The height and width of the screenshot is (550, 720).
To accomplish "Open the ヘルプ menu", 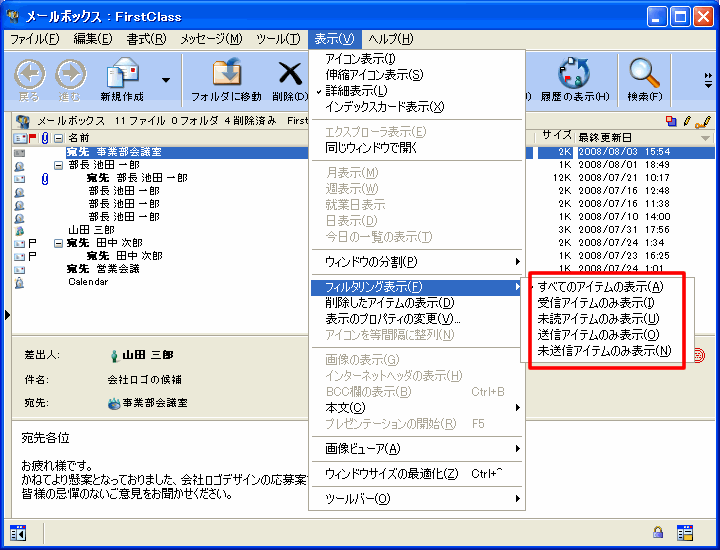I will click(390, 39).
